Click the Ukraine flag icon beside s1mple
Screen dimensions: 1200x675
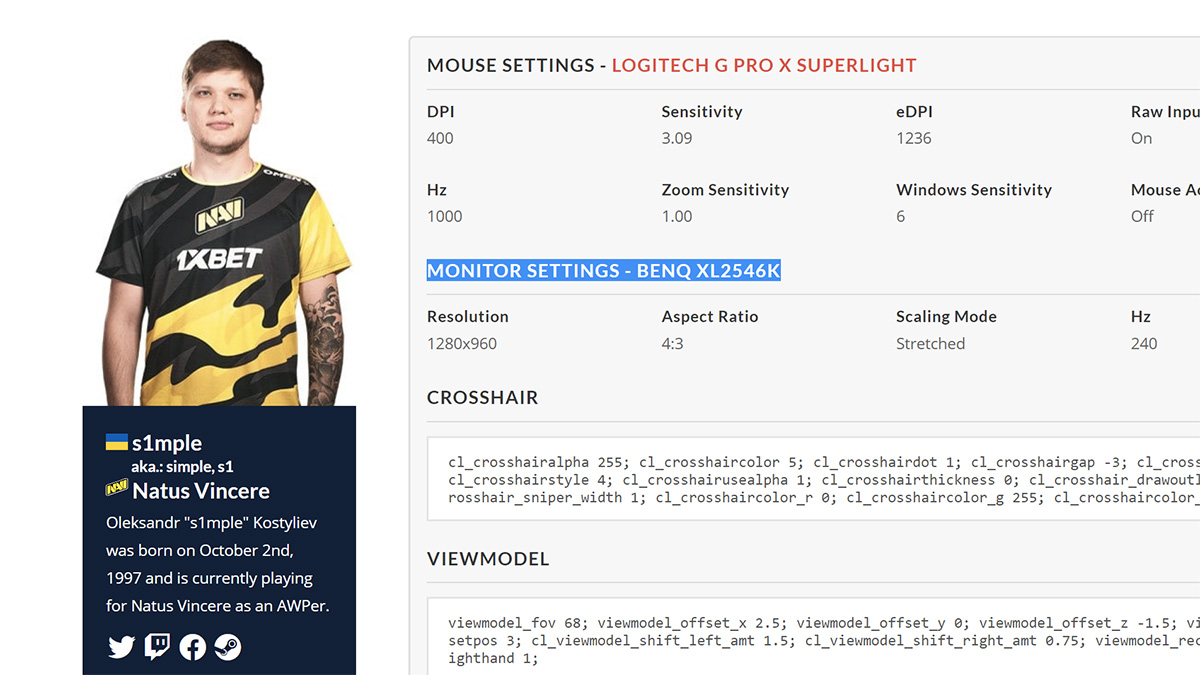point(117,442)
